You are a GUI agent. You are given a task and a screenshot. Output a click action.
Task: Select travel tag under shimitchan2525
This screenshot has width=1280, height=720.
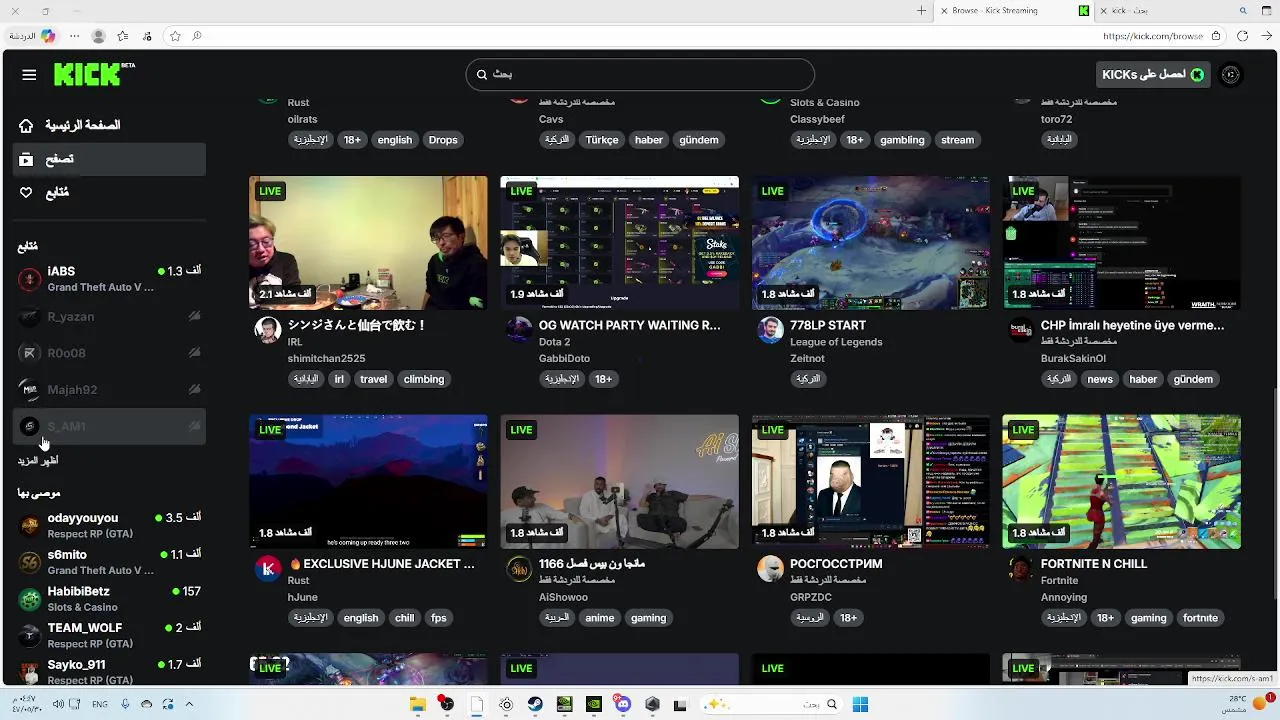(x=373, y=379)
